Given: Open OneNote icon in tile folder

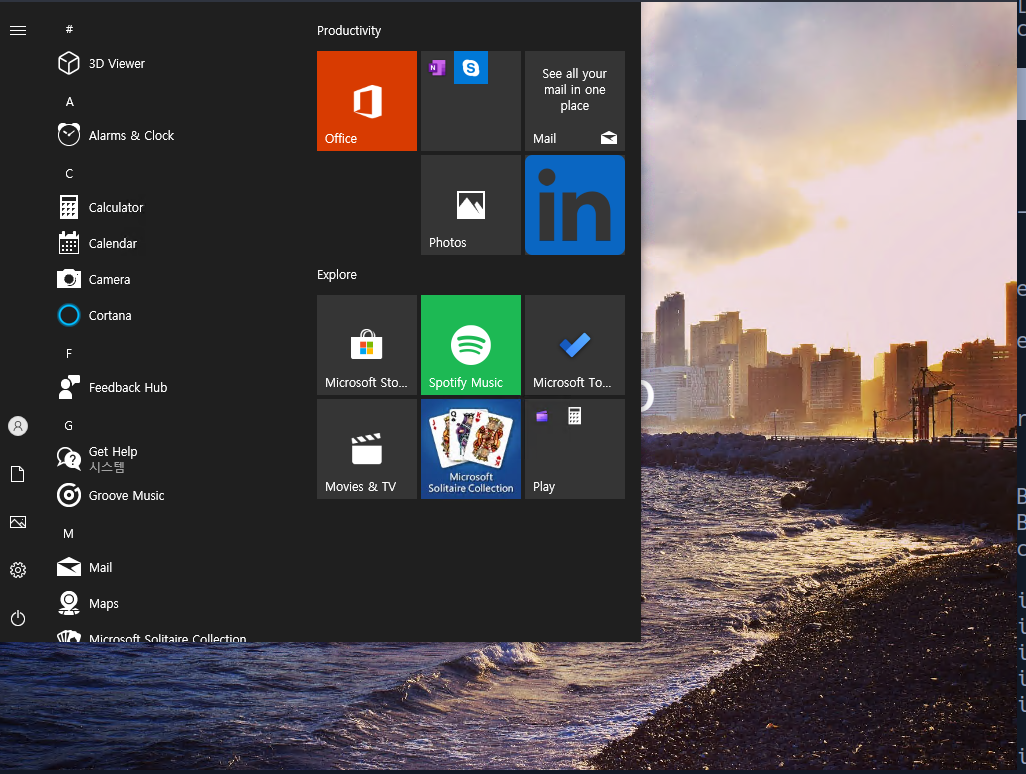Looking at the screenshot, I should [436, 67].
